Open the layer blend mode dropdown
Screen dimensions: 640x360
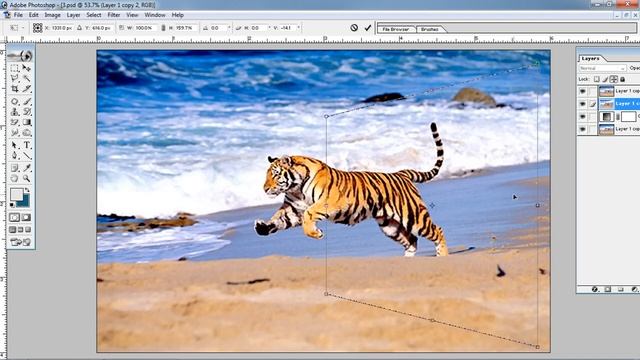pos(602,68)
